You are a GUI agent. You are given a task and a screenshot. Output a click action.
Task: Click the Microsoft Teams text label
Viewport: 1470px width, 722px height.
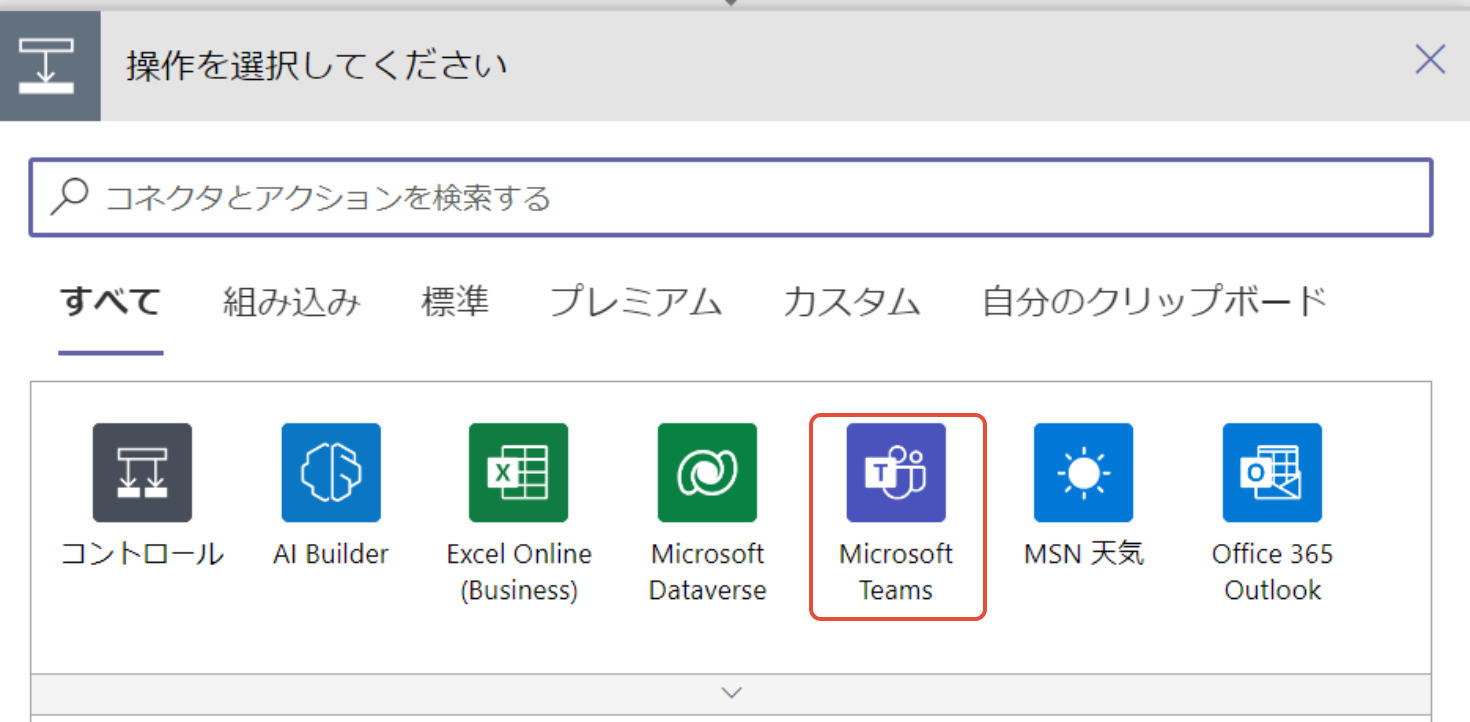(x=896, y=572)
